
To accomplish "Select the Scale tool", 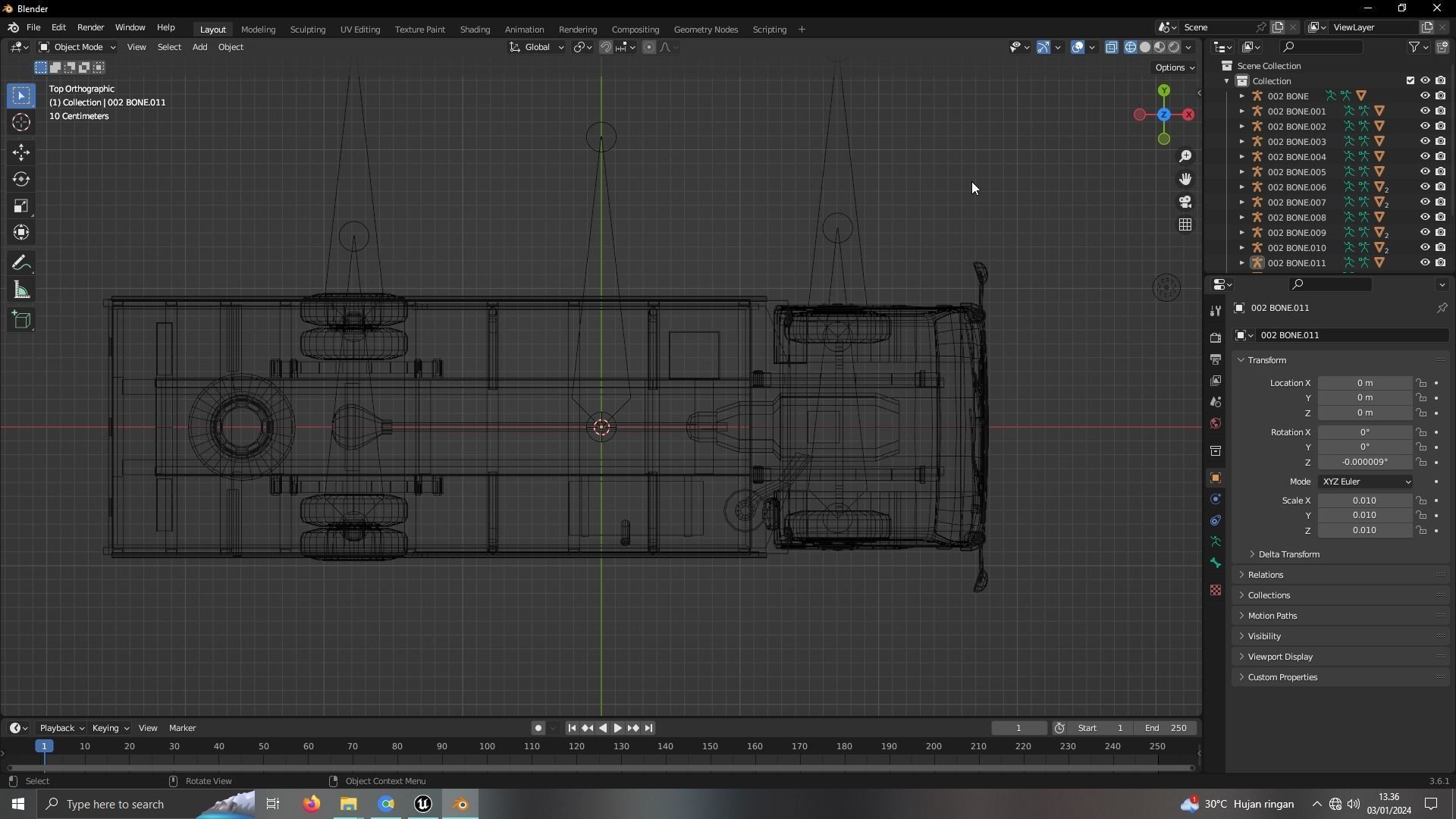I will 21,206.
